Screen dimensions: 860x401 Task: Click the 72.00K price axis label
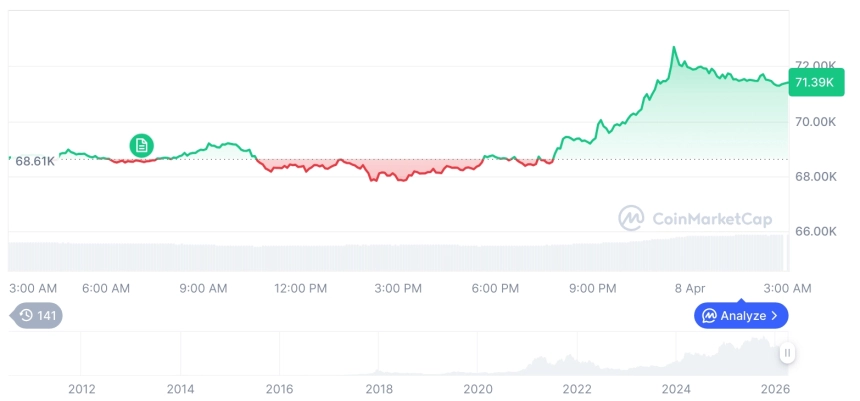tap(815, 66)
